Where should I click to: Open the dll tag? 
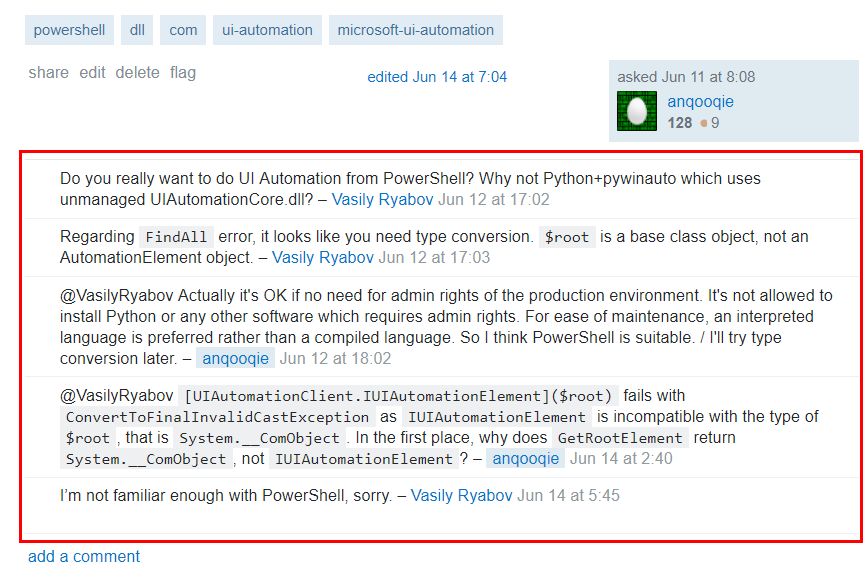137,30
